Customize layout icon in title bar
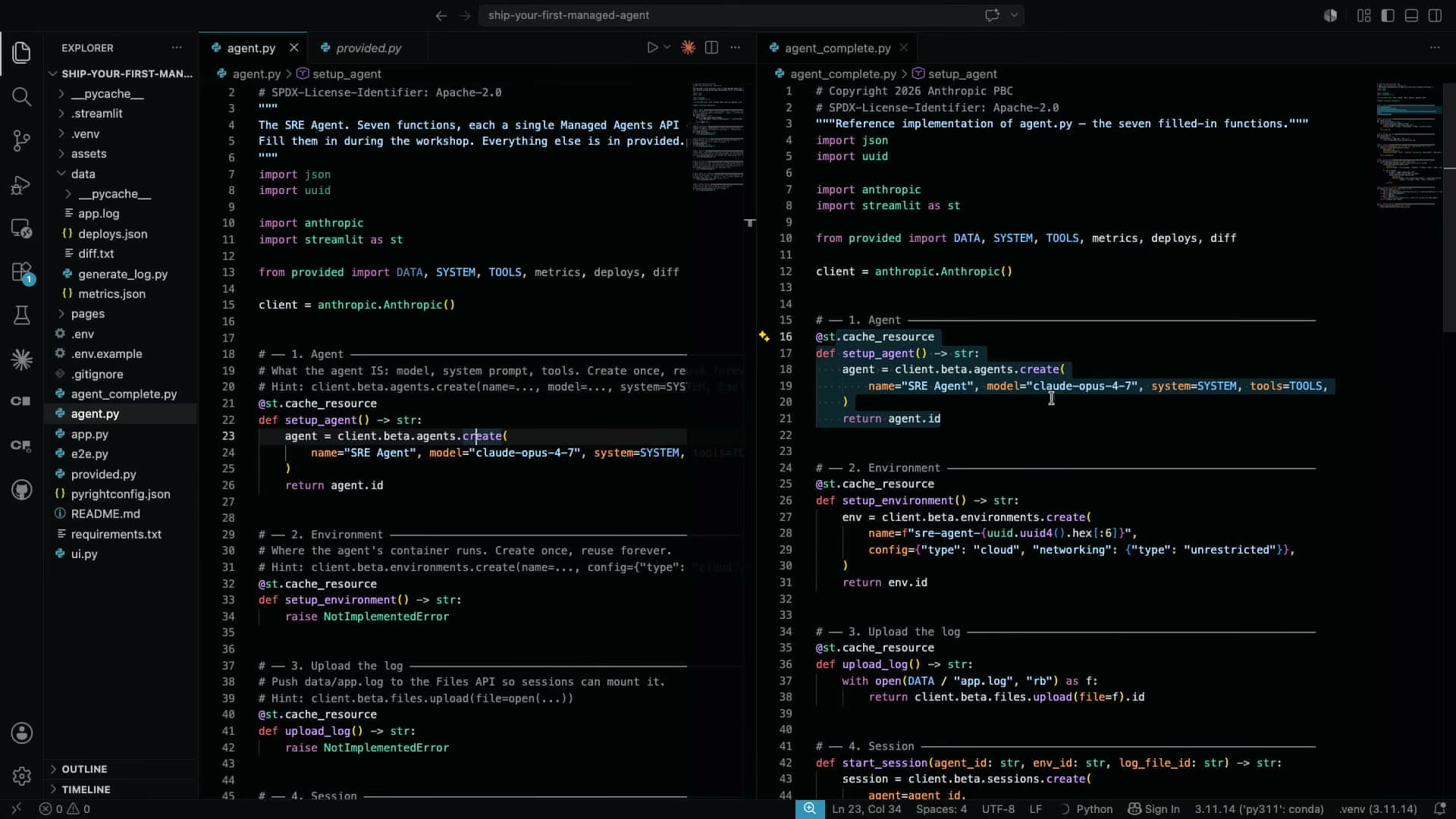1456x819 pixels. pos(1363,15)
